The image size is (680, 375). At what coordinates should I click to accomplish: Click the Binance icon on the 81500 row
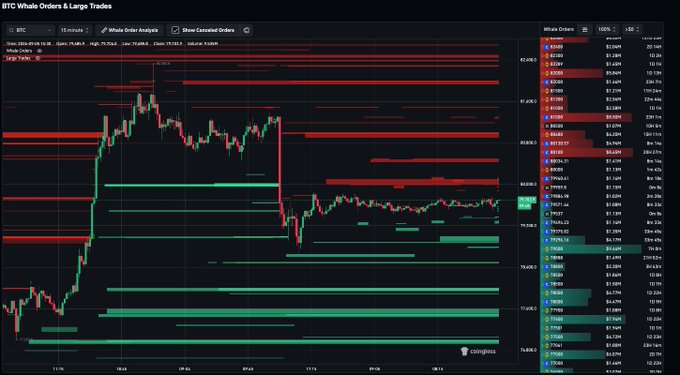click(547, 91)
